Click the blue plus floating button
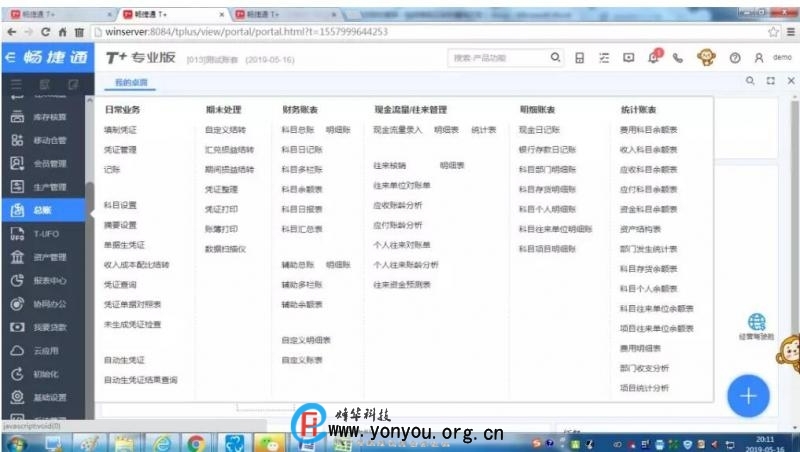The width and height of the screenshot is (800, 452). pyautogui.click(x=748, y=396)
